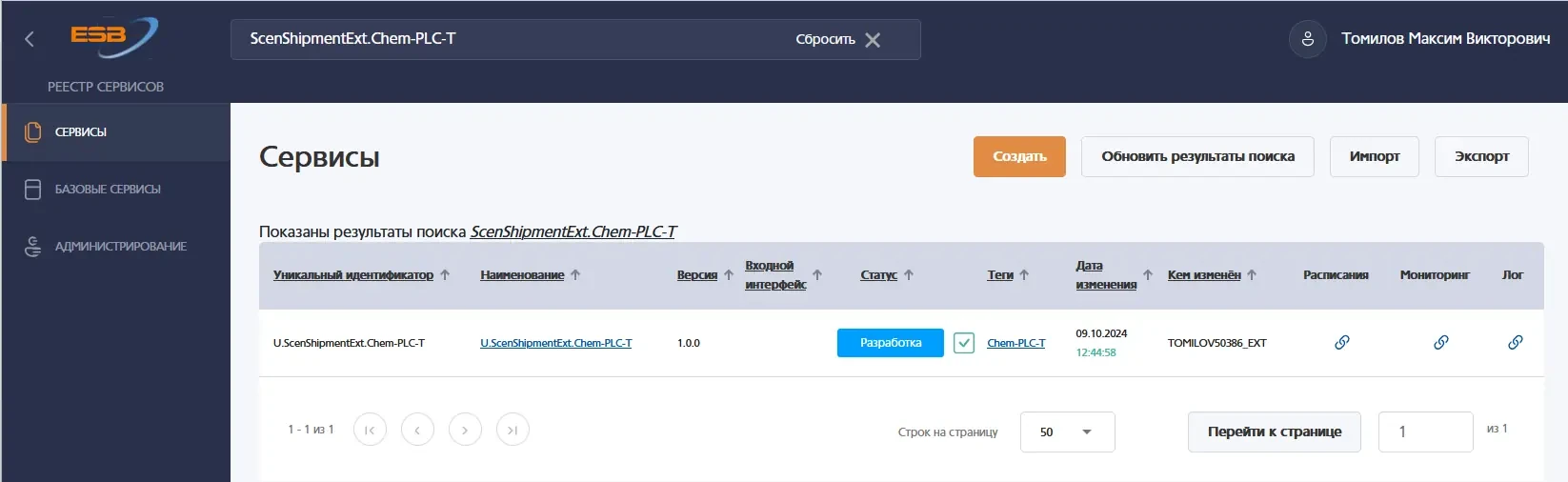Sort by the Входной интерфейс arrow icon

(x=817, y=274)
